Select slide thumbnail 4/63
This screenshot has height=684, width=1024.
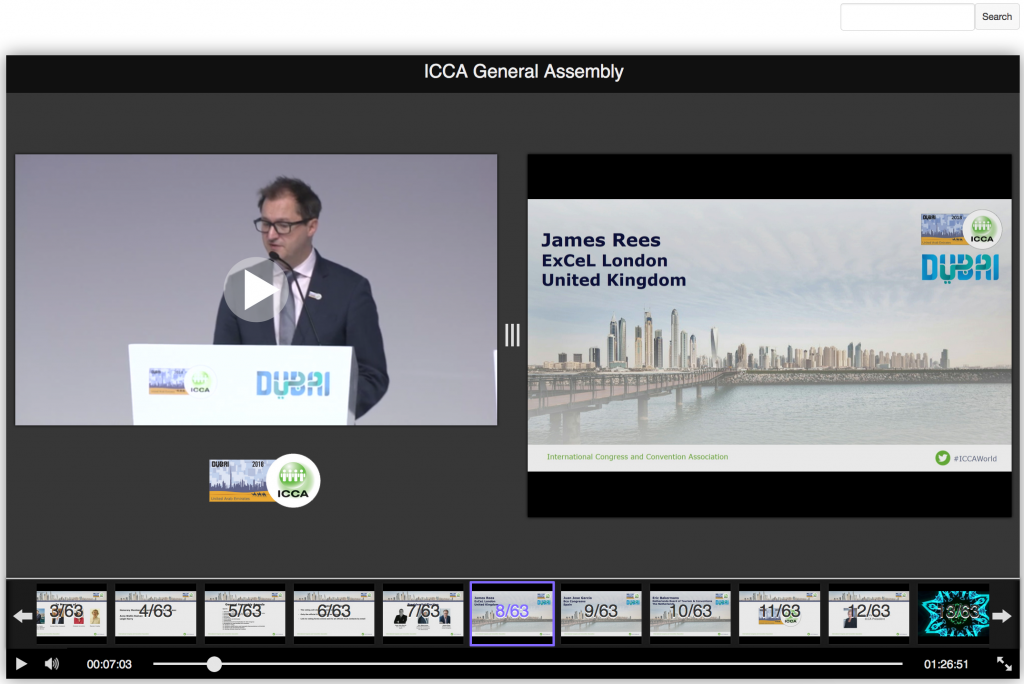pos(155,613)
